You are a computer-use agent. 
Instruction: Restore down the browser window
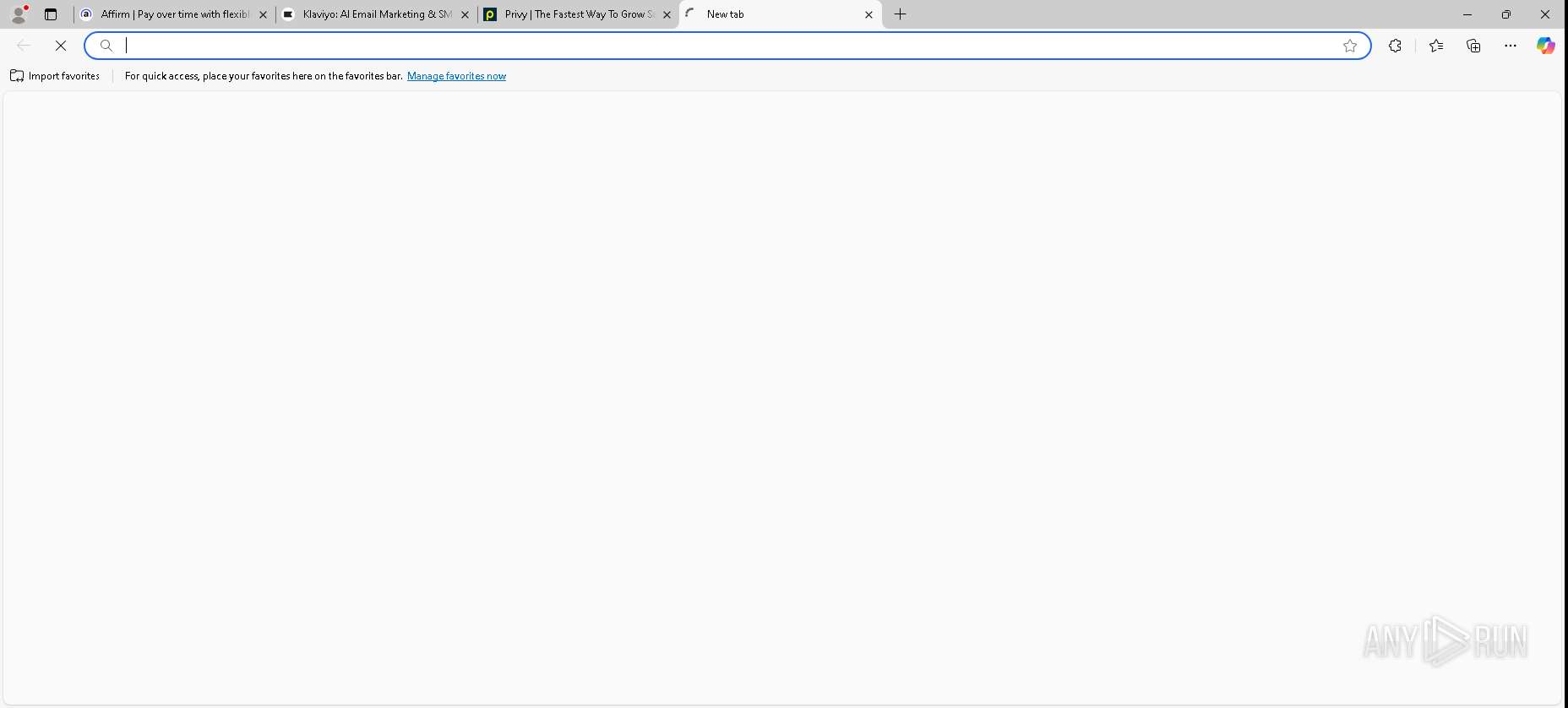(x=1506, y=14)
